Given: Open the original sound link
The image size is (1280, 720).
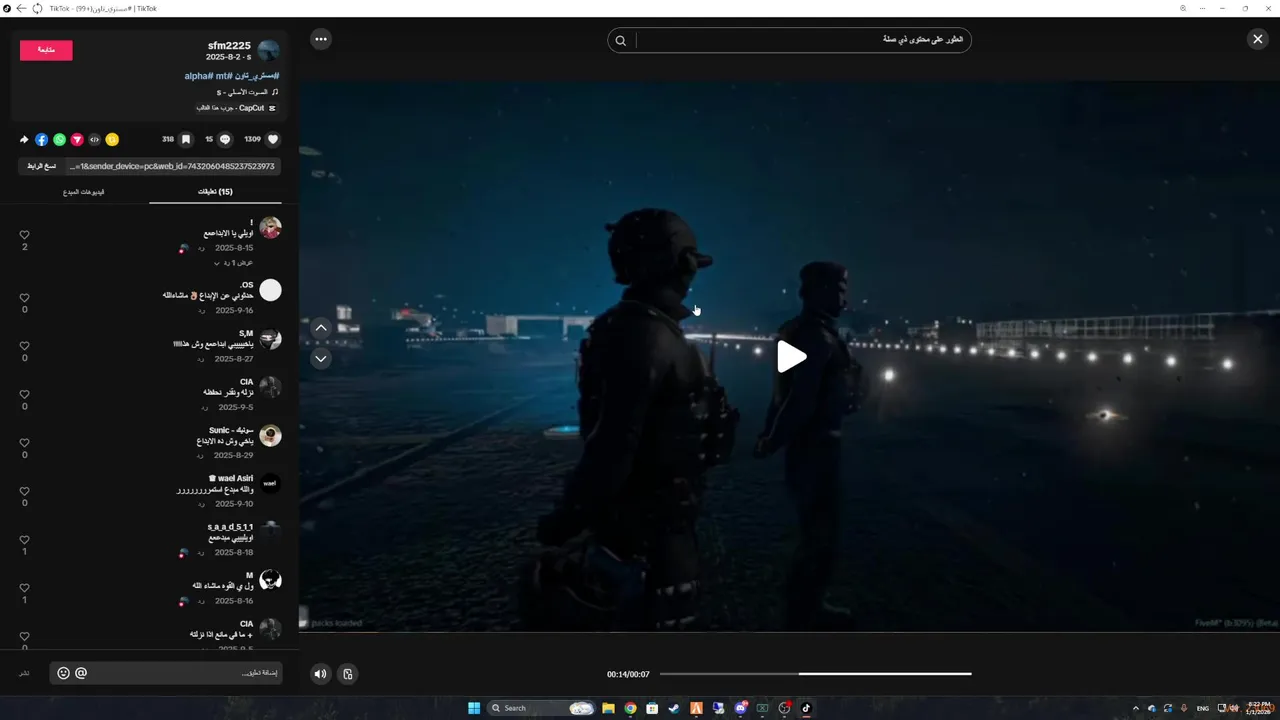Looking at the screenshot, I should point(247,92).
